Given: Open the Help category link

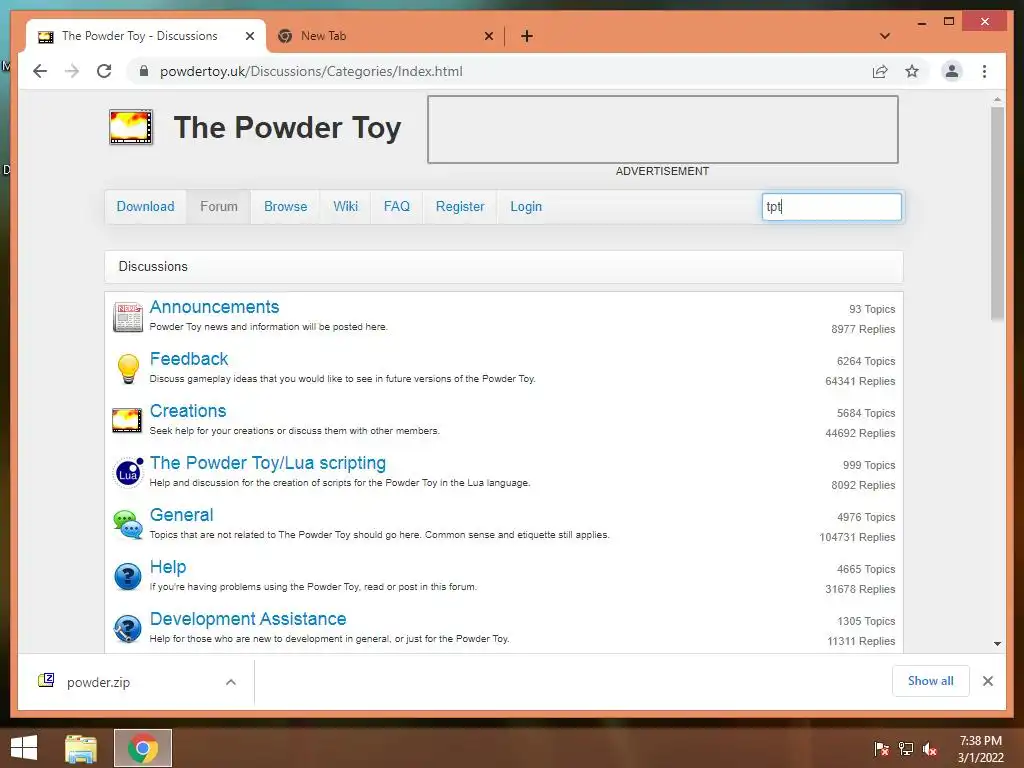Looking at the screenshot, I should point(168,567).
